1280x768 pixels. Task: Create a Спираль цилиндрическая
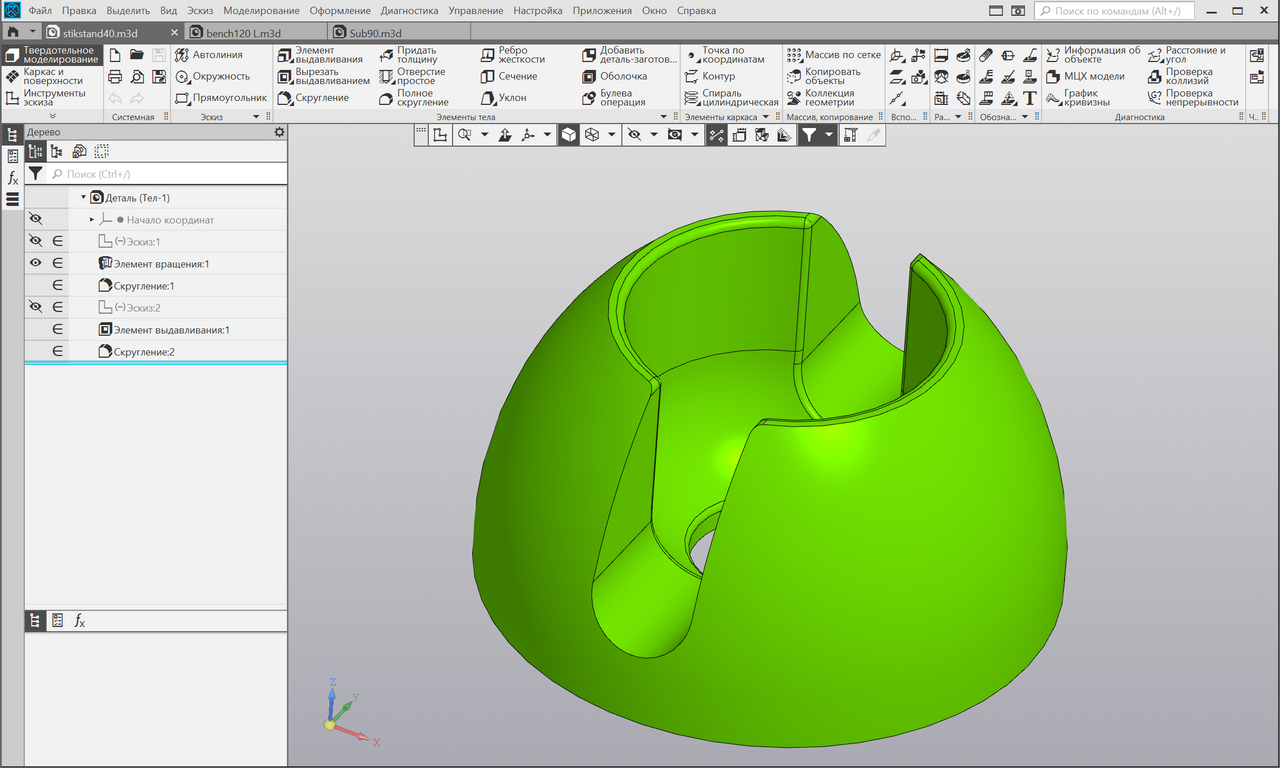tap(732, 98)
